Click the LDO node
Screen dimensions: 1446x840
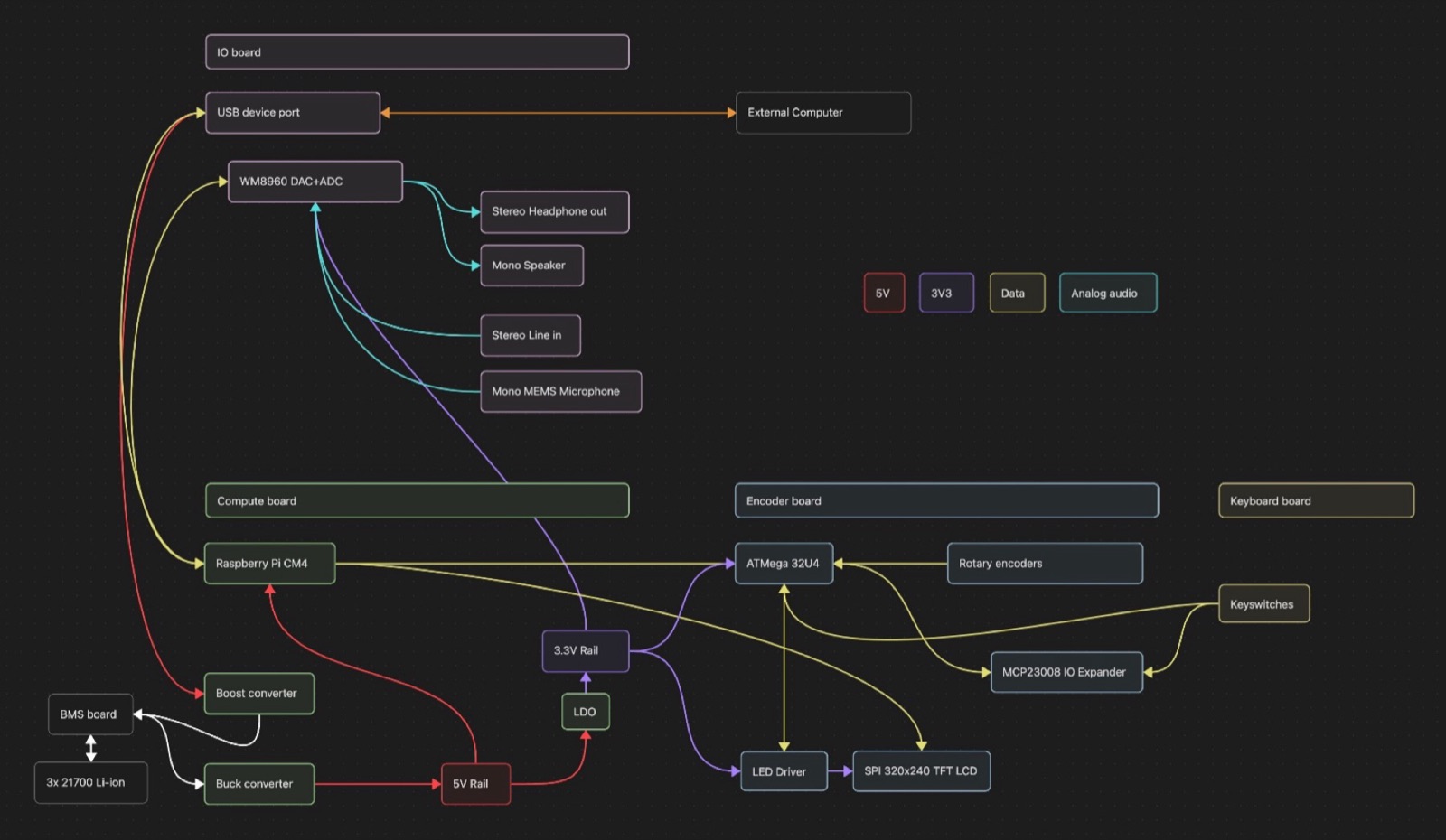586,712
